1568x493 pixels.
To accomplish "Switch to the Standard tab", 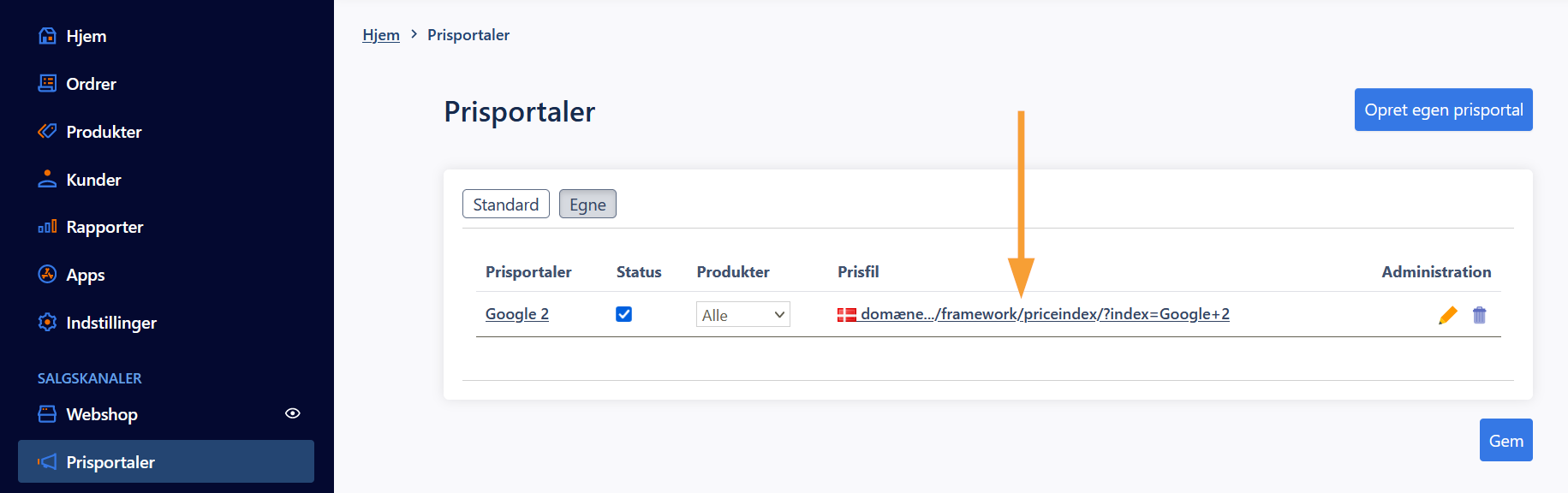I will [x=506, y=204].
